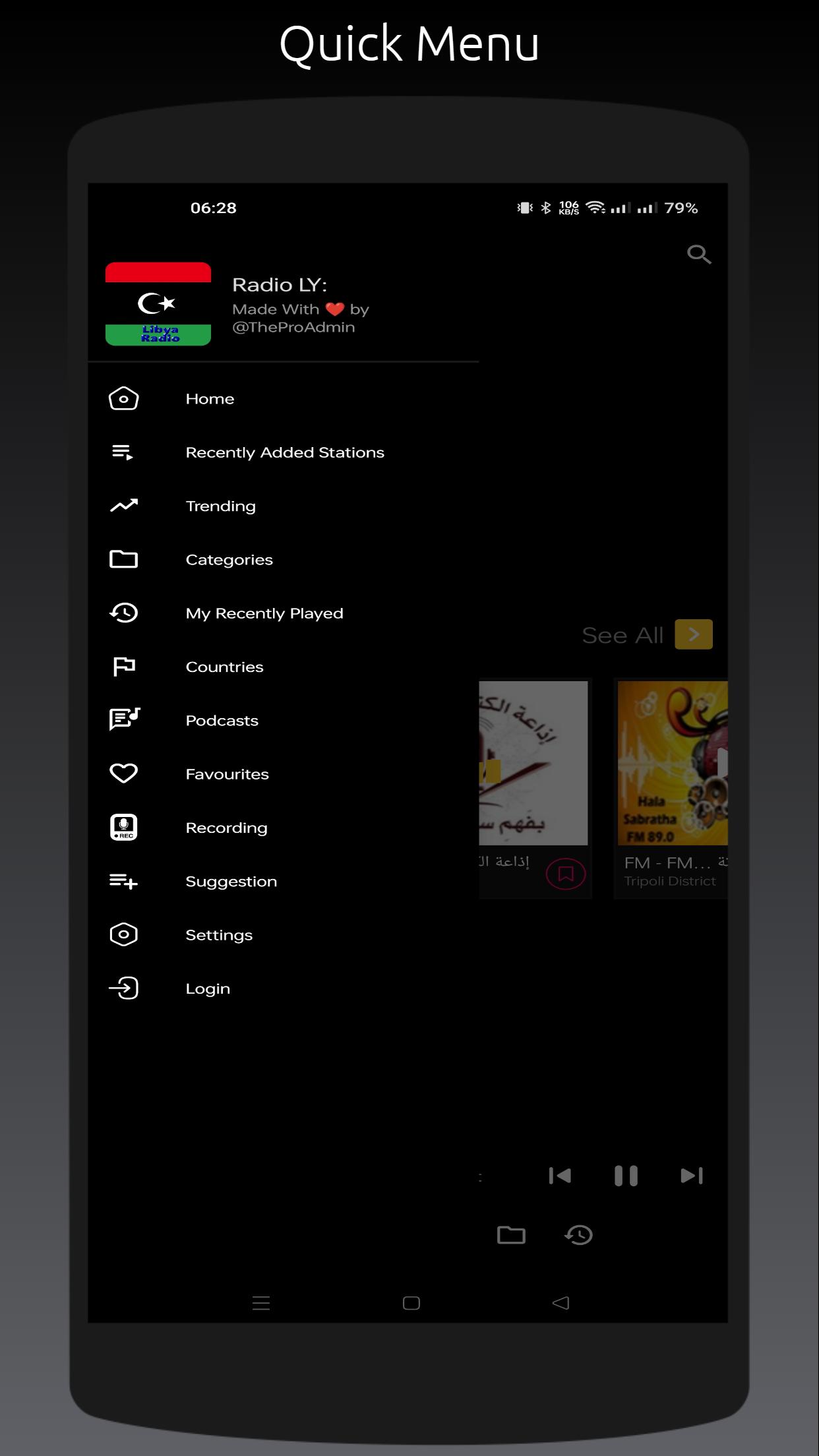Skip to the next station
The height and width of the screenshot is (1456, 819).
click(691, 1176)
